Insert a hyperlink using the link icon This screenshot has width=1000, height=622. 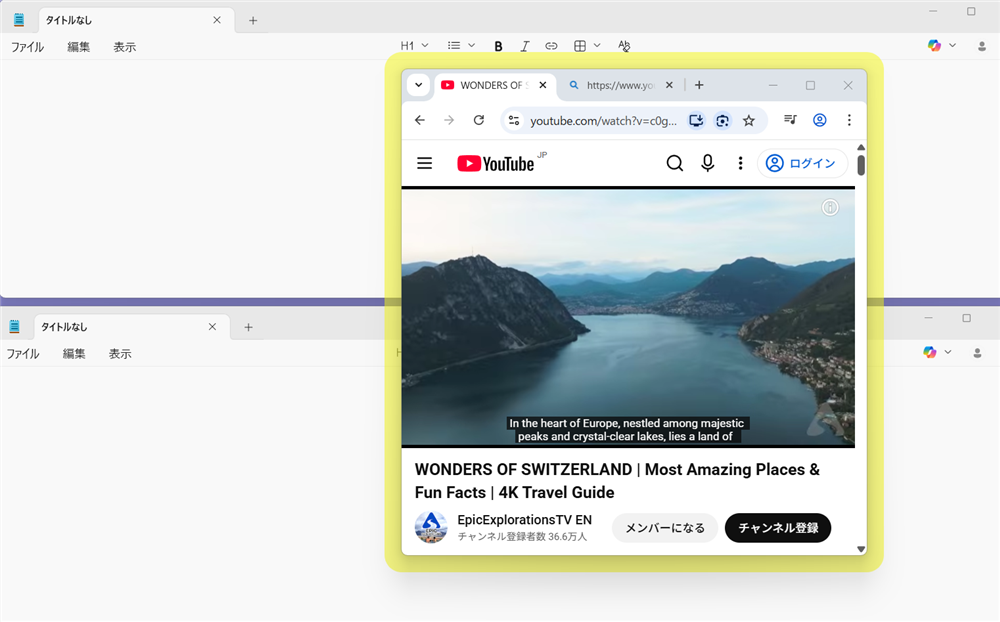click(551, 45)
